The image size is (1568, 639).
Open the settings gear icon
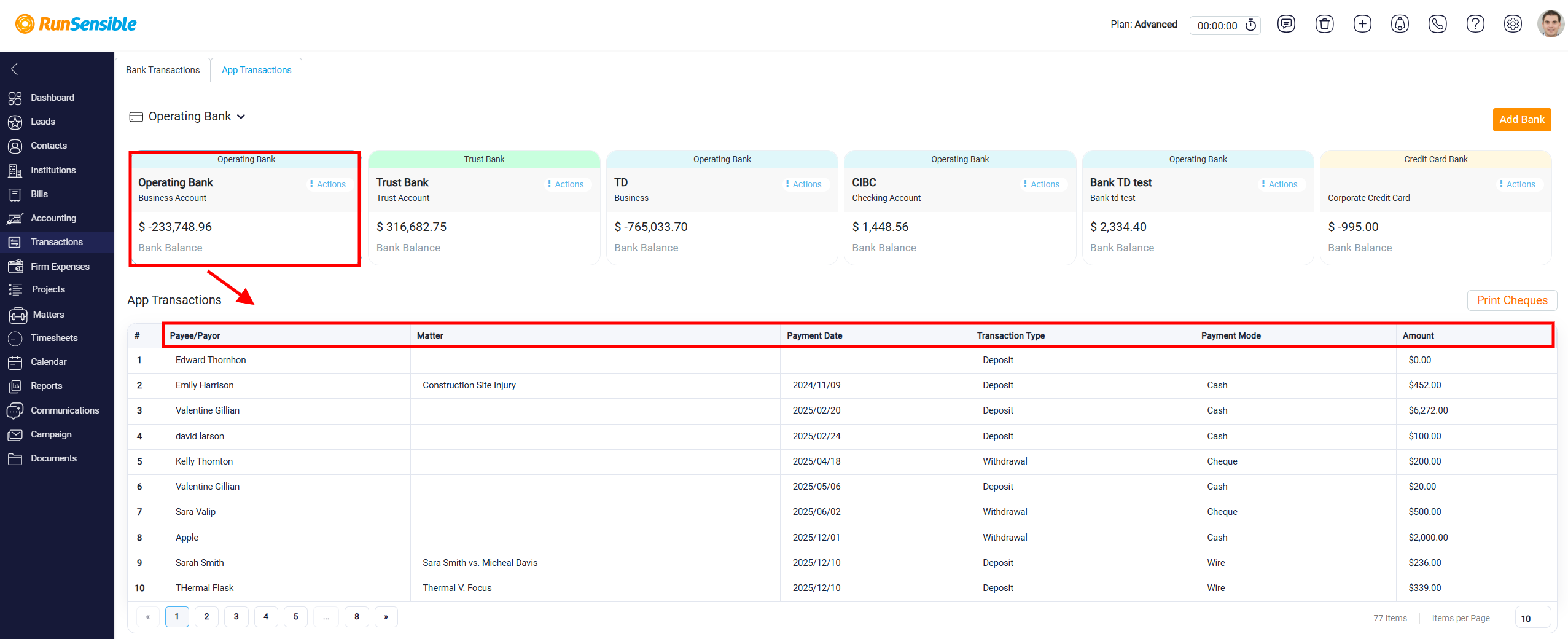(x=1513, y=24)
